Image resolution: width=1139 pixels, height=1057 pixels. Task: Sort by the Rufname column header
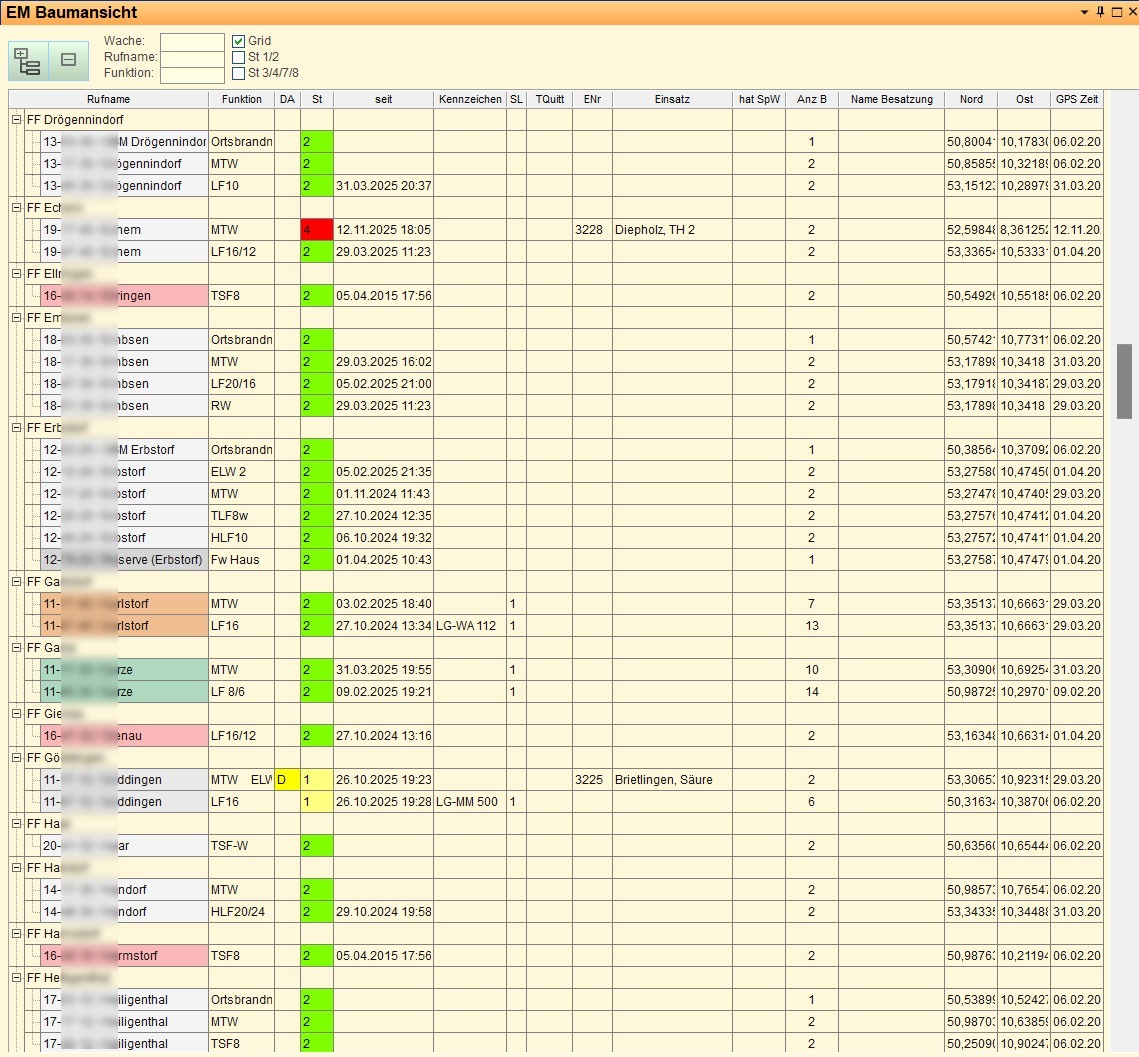pos(108,99)
